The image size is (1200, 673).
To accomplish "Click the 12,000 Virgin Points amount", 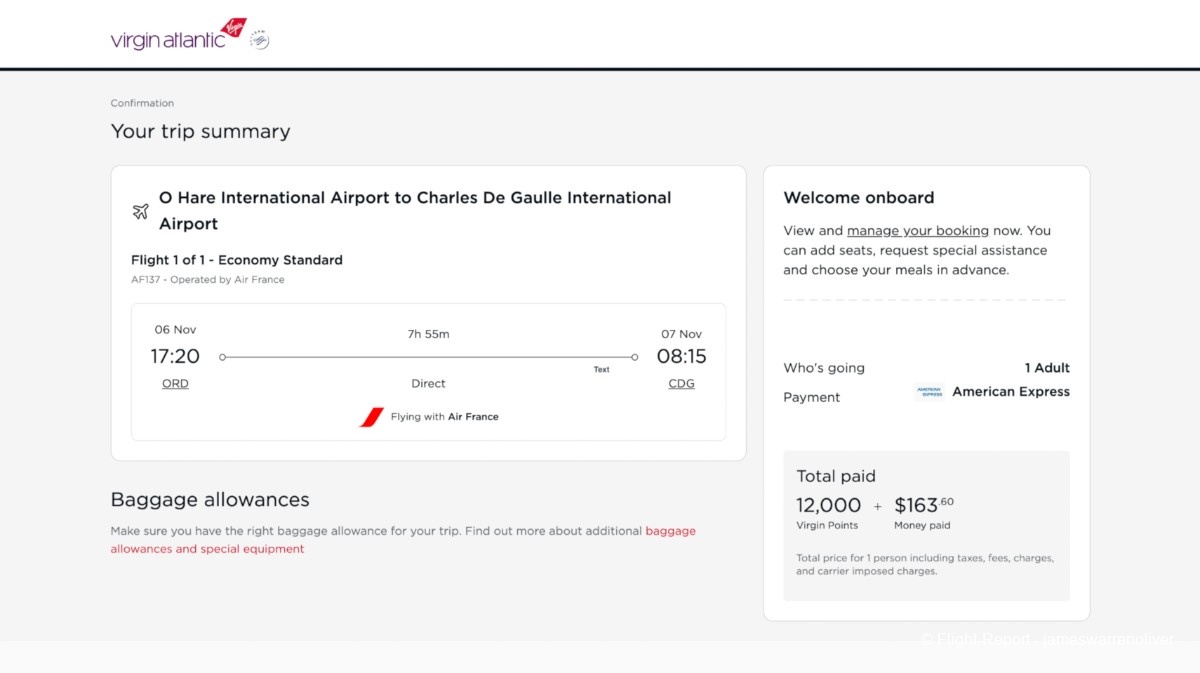I will [828, 505].
